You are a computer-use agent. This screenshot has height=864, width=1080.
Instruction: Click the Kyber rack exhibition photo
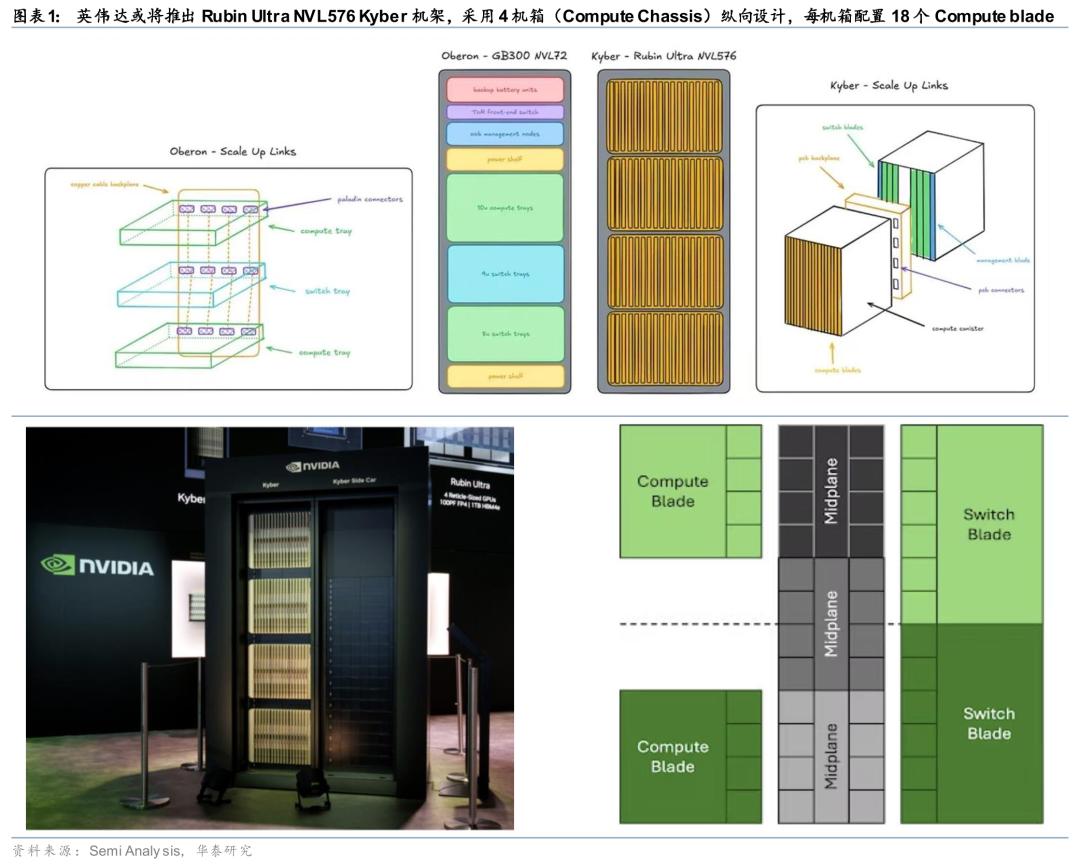pyautogui.click(x=270, y=628)
